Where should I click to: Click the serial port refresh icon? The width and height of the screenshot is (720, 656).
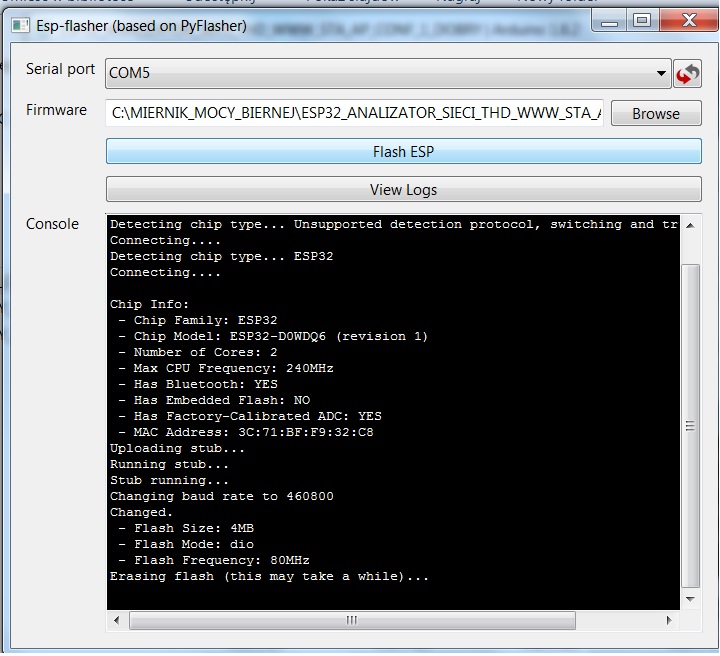point(687,73)
